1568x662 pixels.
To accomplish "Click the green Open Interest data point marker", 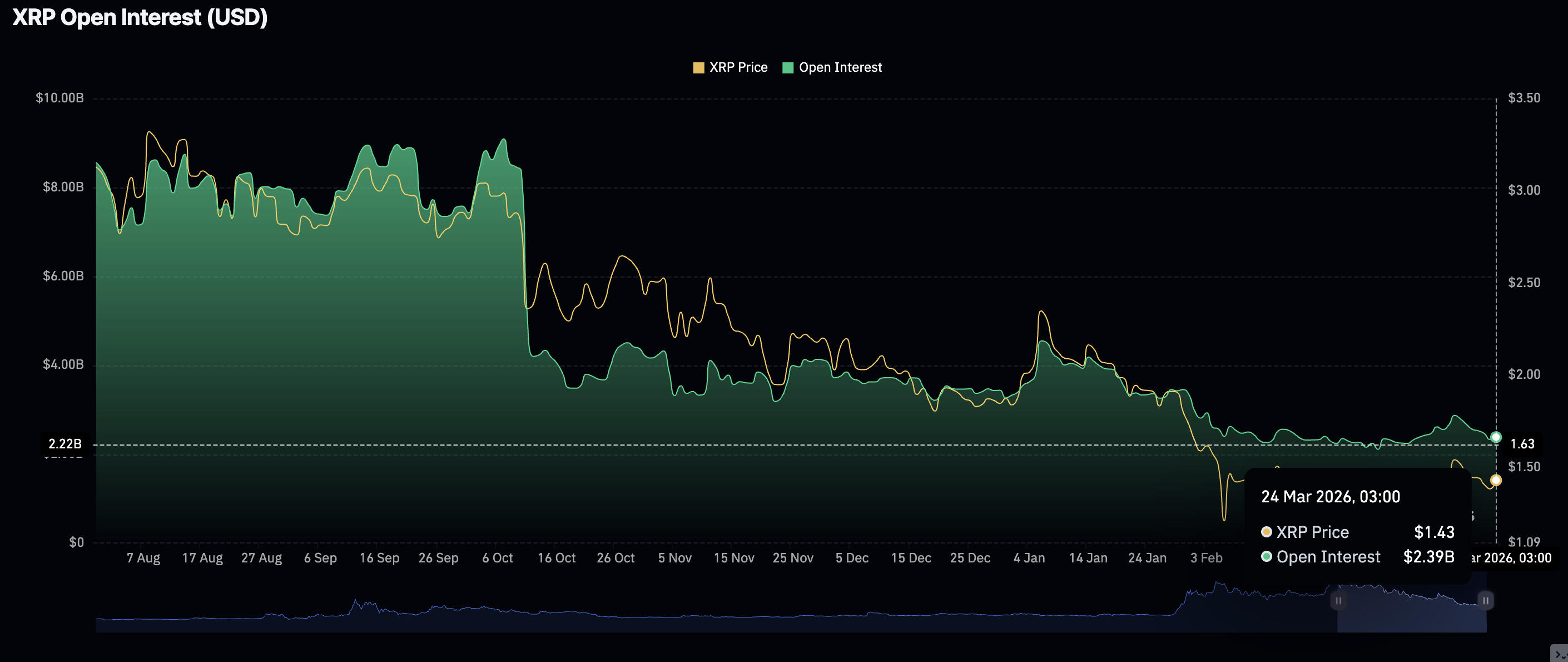I will [x=1496, y=437].
